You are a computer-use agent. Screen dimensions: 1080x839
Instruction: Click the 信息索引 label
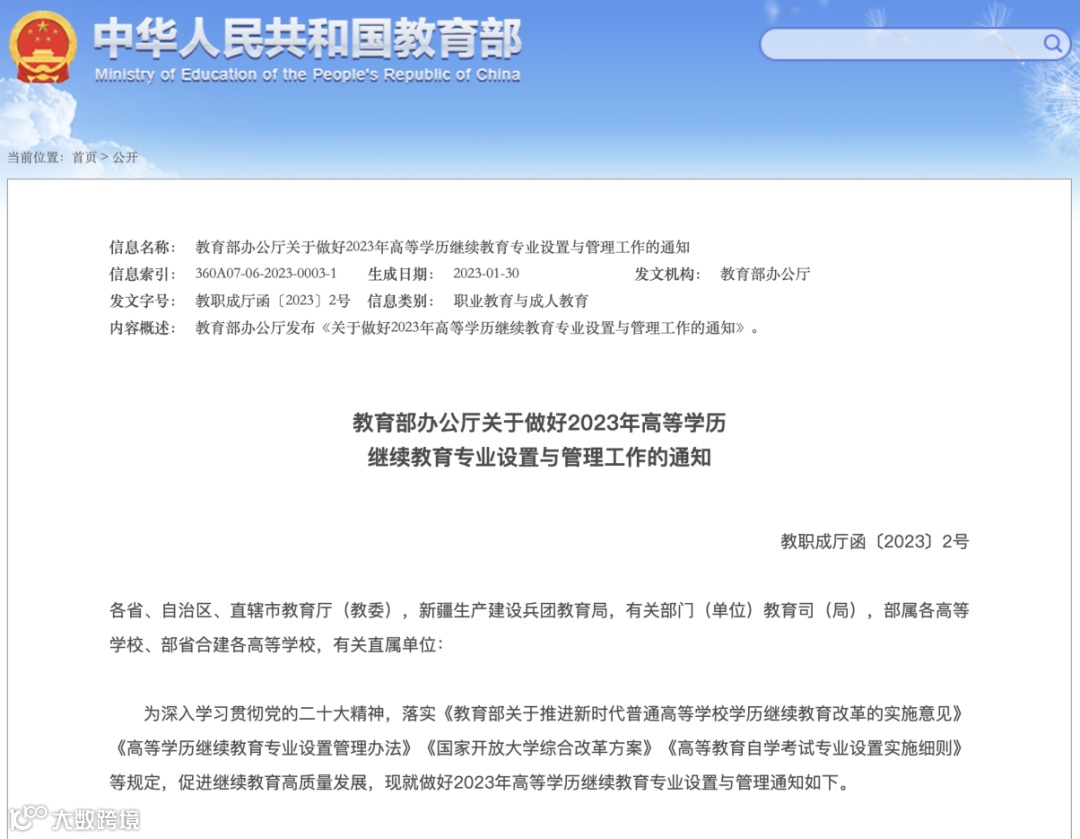(143, 274)
